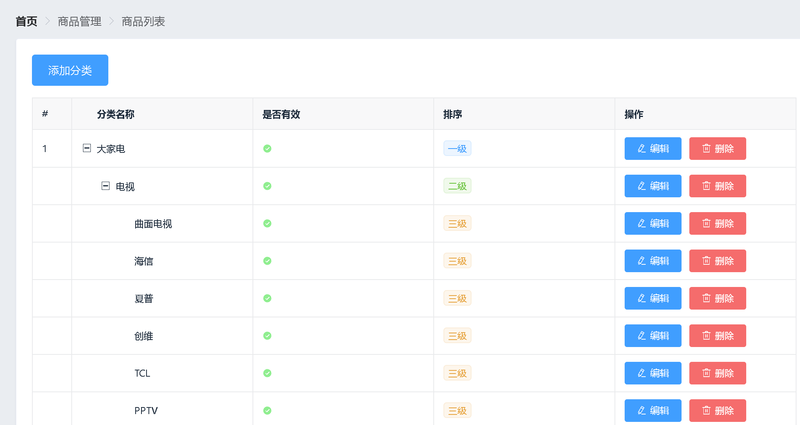This screenshot has height=425, width=800.
Task: Click the 二级 tag in 电视 row
Action: click(457, 186)
